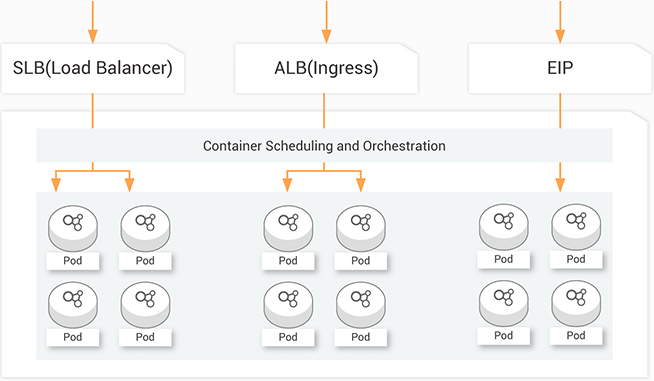Click the arrowhead entering the EIP box
This screenshot has width=654, height=381.
tap(560, 36)
